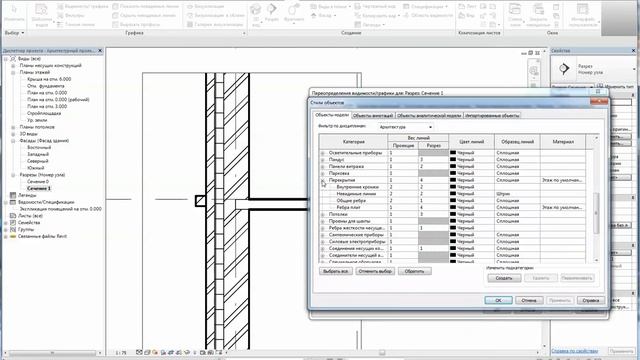Click the Категория column header

pyautogui.click(x=353, y=142)
